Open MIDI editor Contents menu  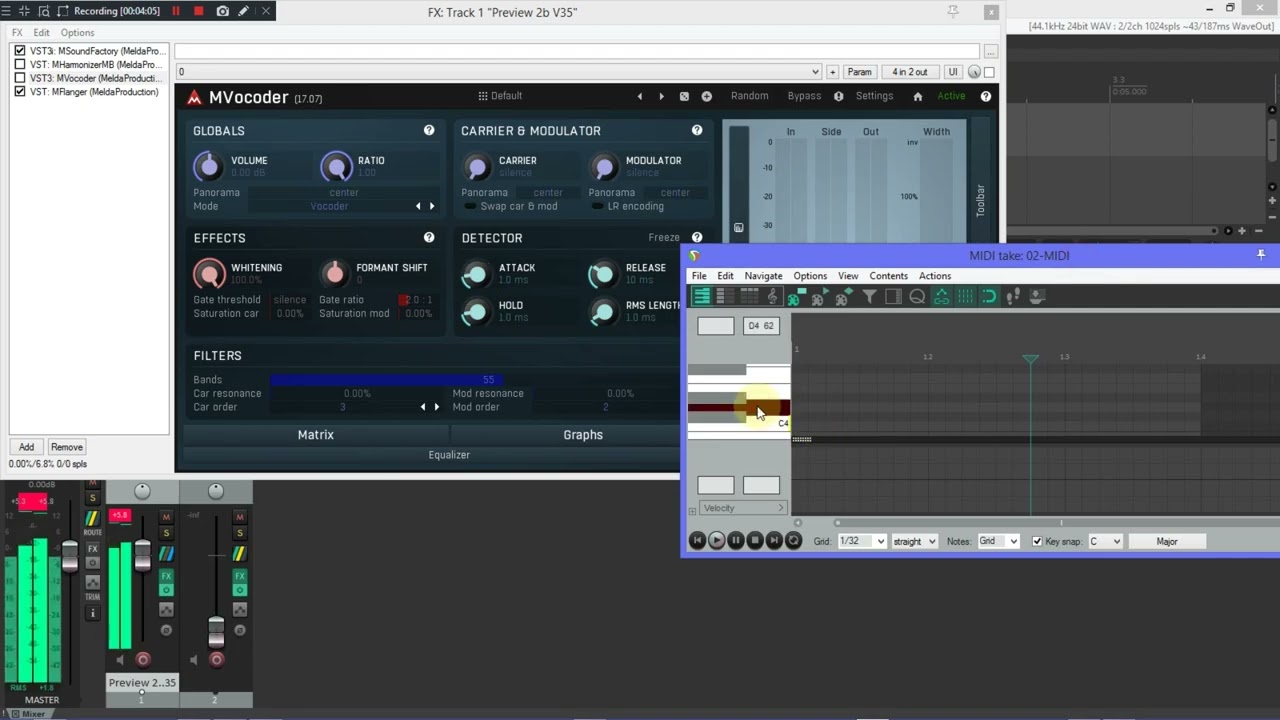point(888,276)
